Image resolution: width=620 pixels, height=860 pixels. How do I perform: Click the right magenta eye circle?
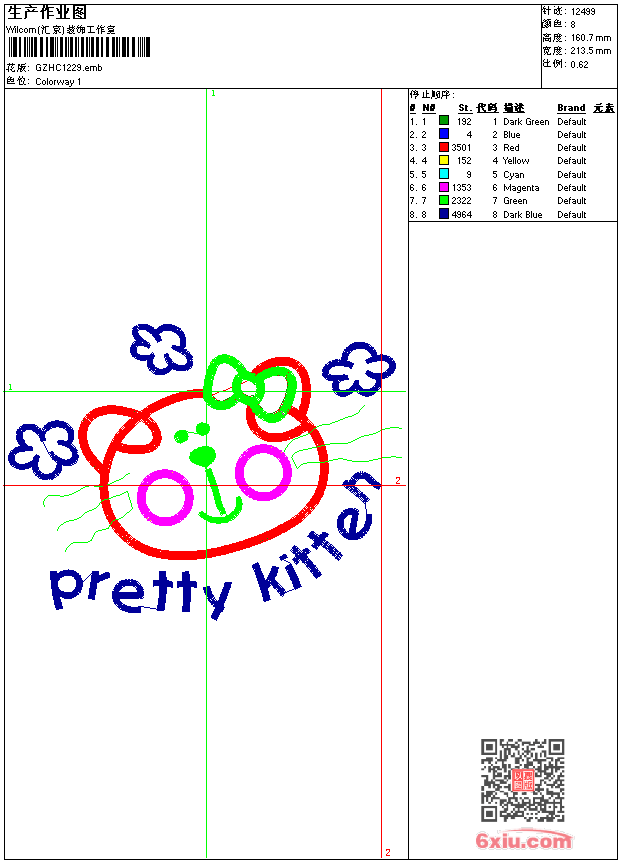(263, 472)
